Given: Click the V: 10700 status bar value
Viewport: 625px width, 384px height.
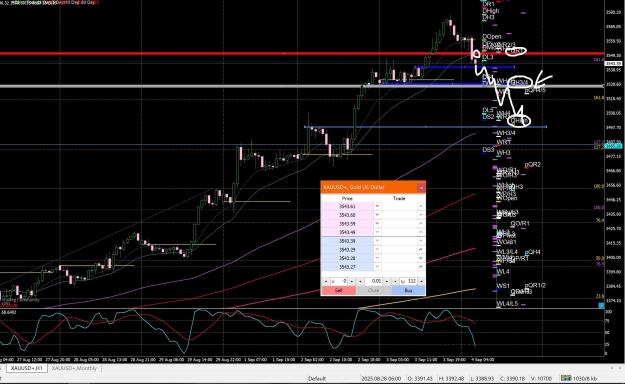Looking at the screenshot, I should [541, 378].
